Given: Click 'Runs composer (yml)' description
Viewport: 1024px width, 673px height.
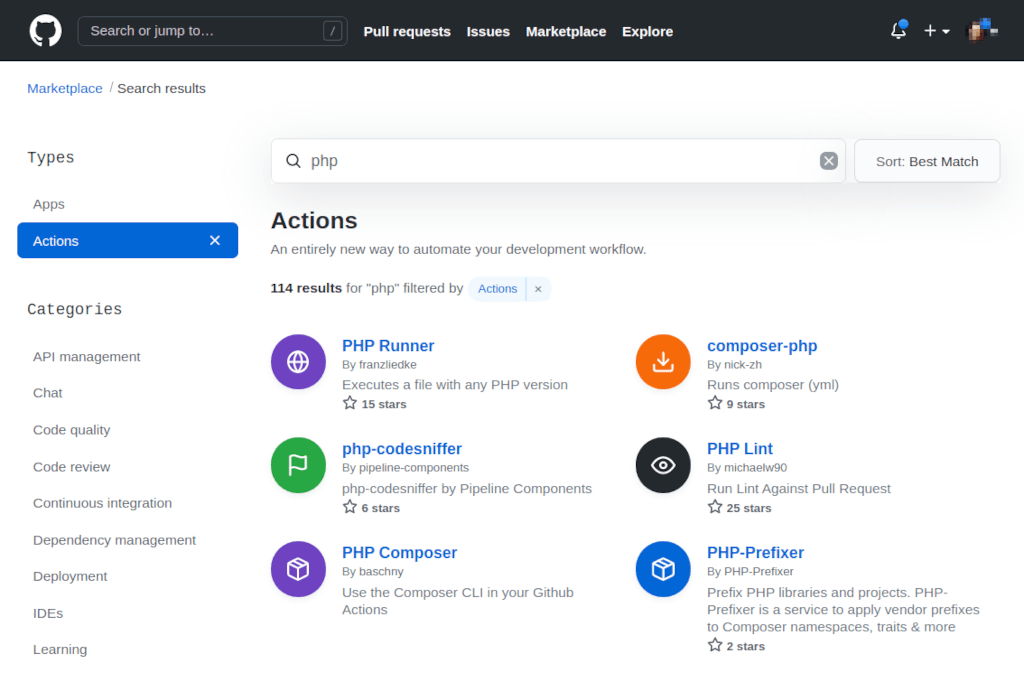Looking at the screenshot, I should [x=773, y=384].
